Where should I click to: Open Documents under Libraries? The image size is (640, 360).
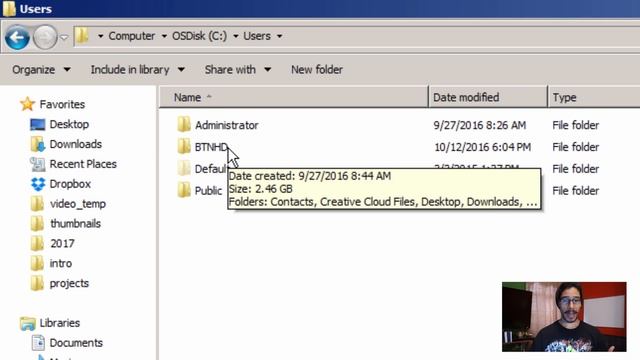pos(76,343)
